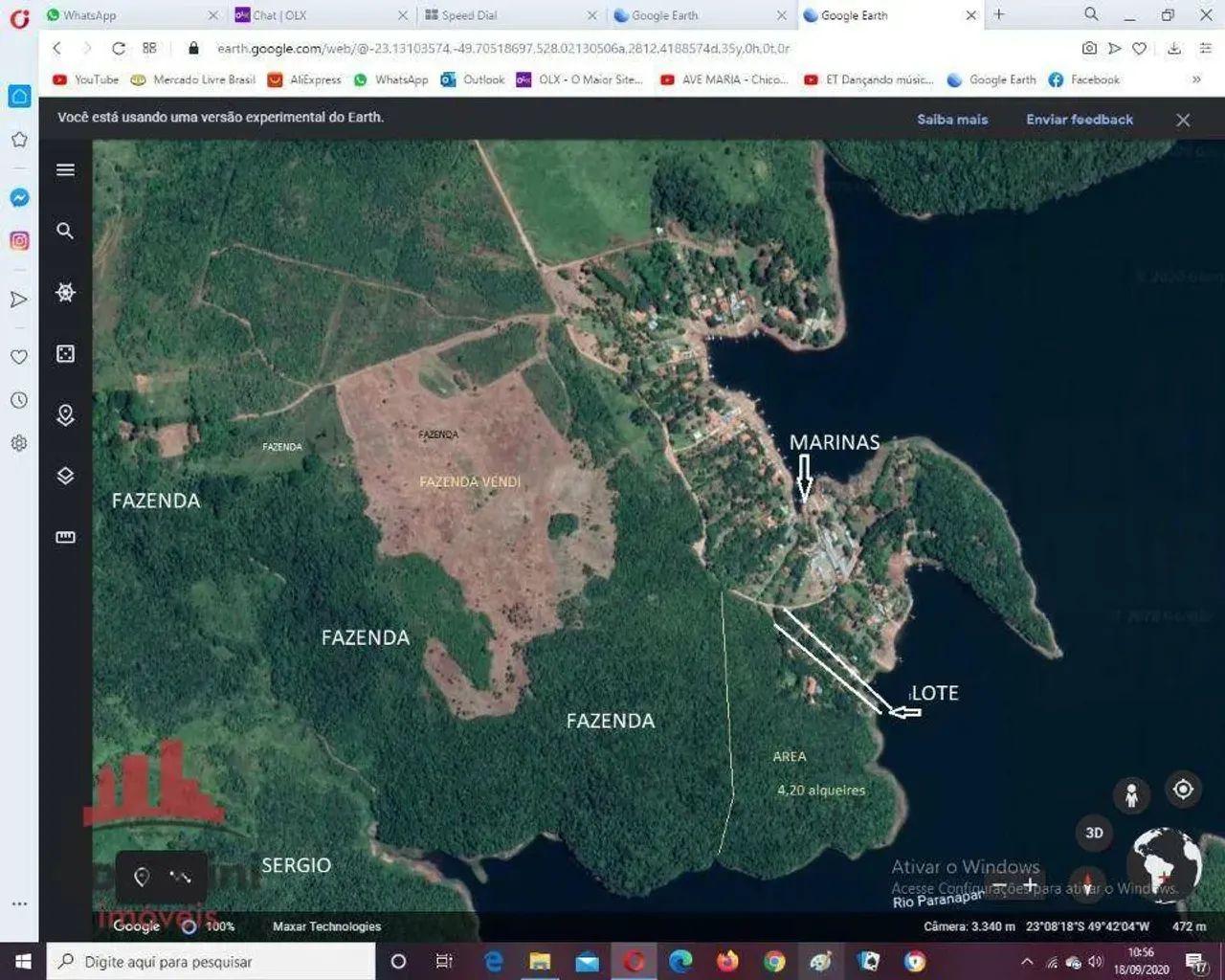Viewport: 1225px width, 980px height.
Task: Close the Speed Dial tab
Action: [591, 15]
